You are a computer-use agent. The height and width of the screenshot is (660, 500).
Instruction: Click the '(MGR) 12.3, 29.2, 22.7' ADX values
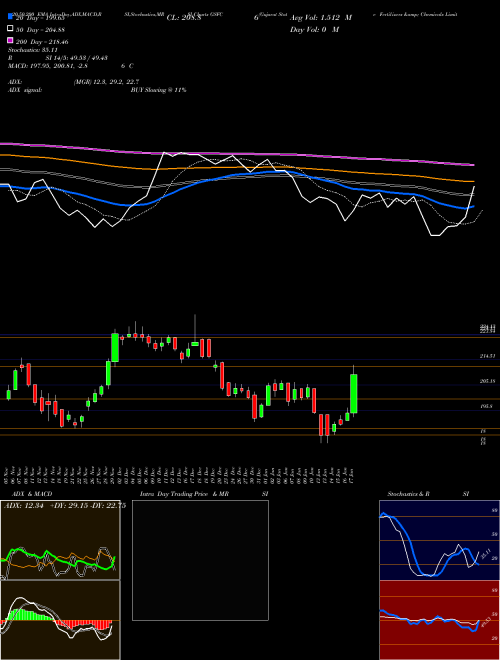pyautogui.click(x=106, y=82)
